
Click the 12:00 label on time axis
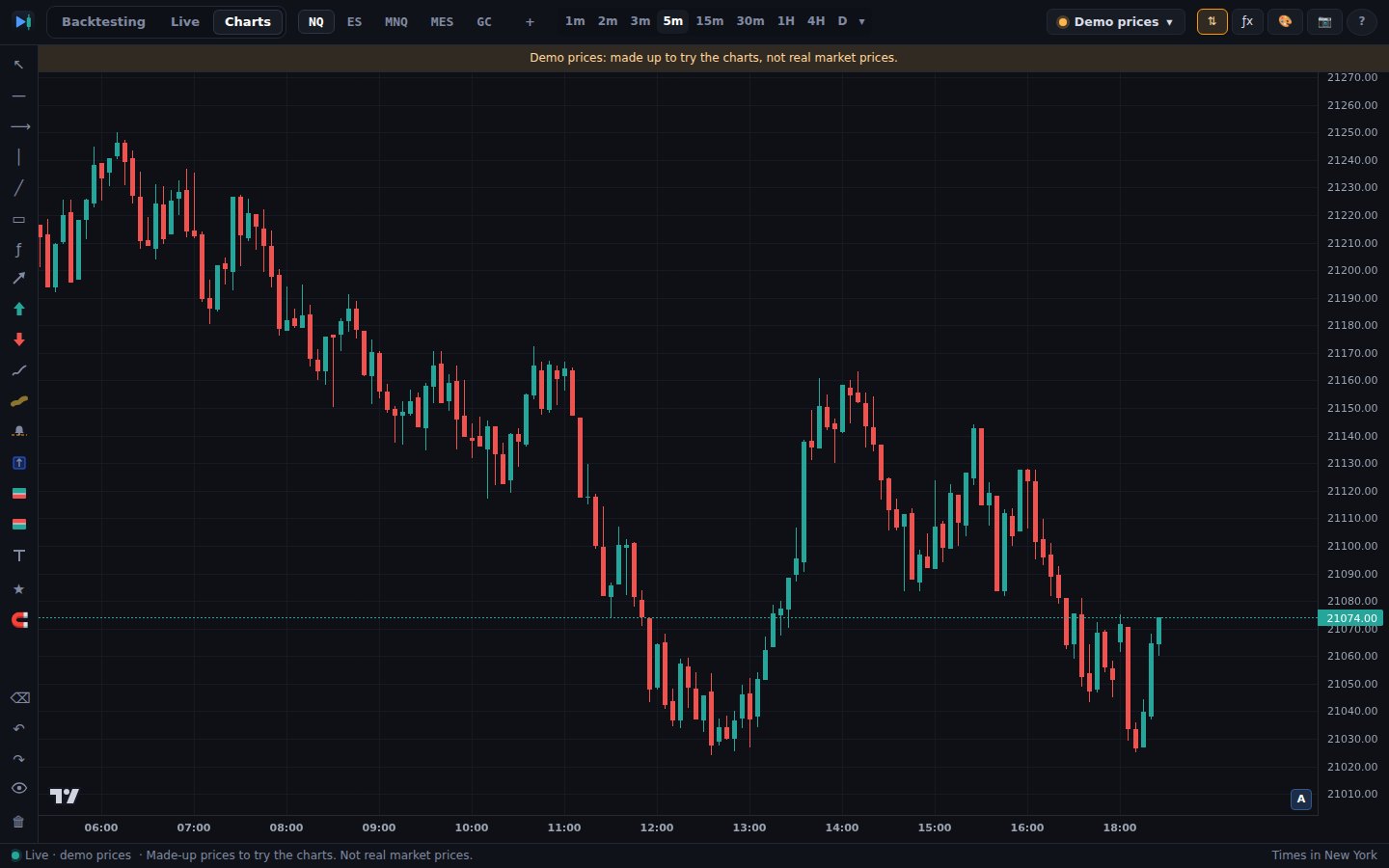point(657,827)
